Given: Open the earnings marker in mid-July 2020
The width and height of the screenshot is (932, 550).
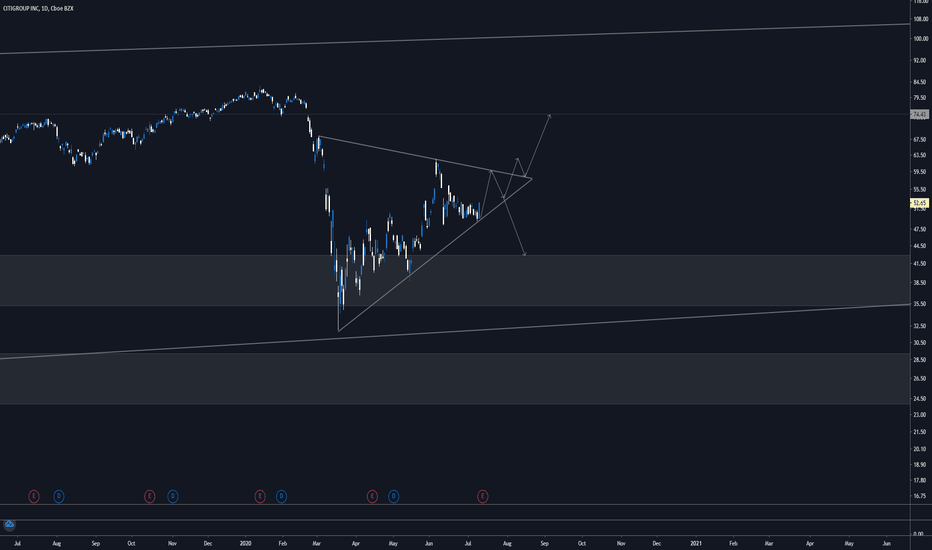Looking at the screenshot, I should click(483, 496).
